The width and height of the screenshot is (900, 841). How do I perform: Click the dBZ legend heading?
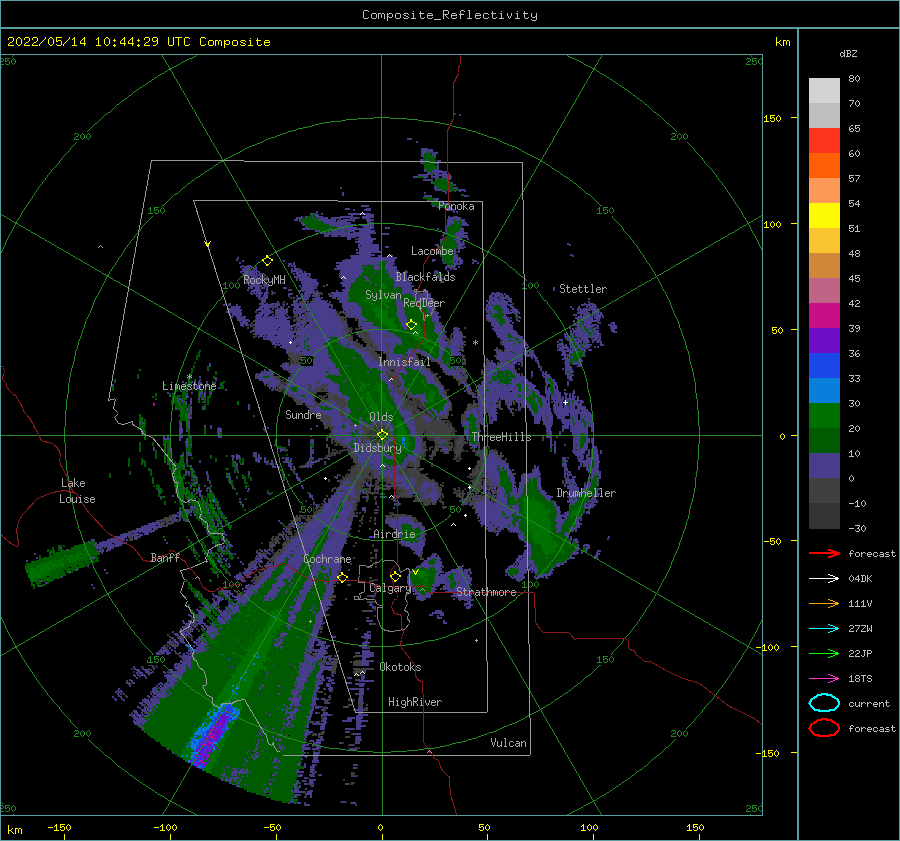point(848,53)
